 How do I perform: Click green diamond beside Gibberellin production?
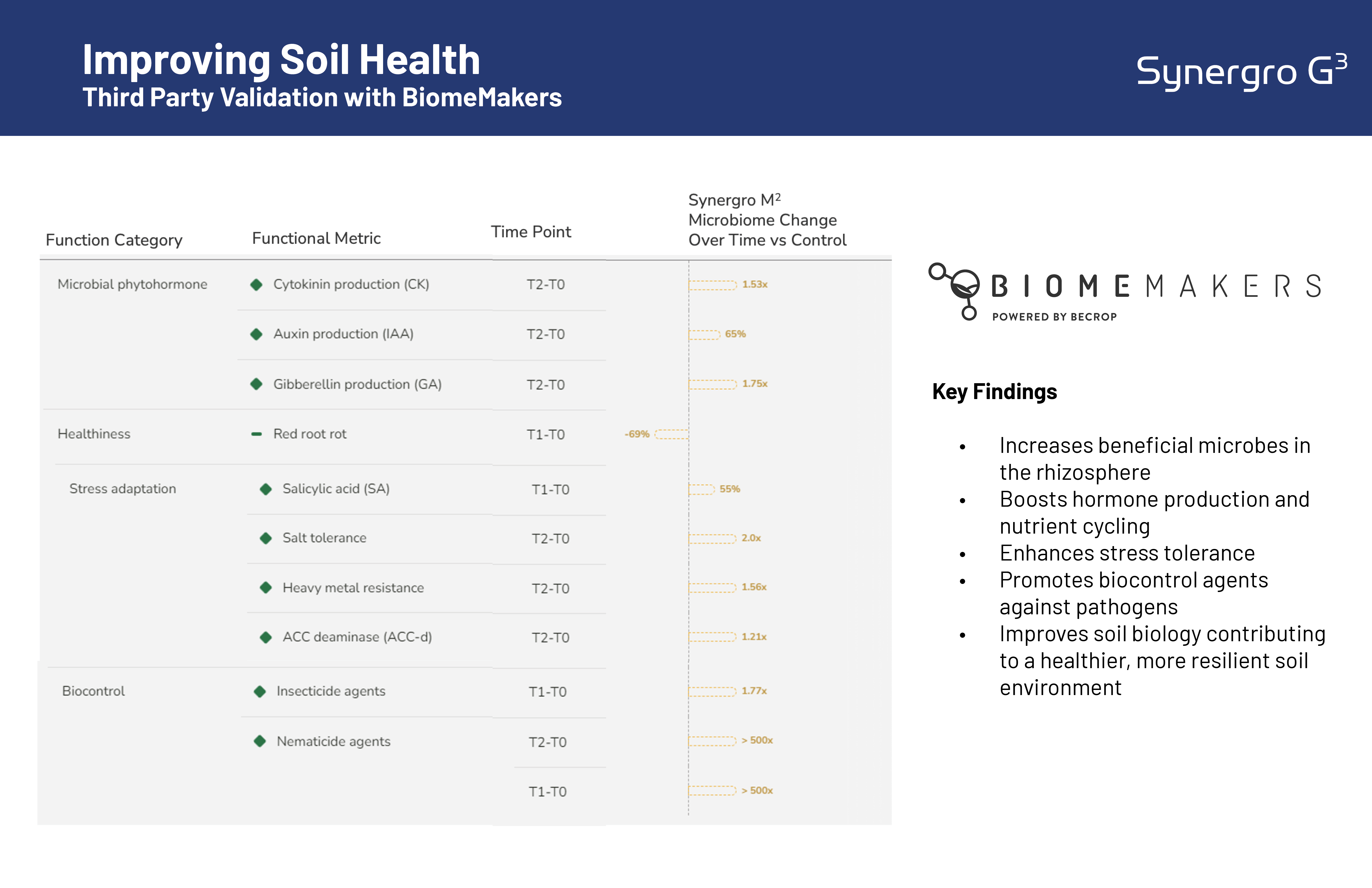coord(257,384)
